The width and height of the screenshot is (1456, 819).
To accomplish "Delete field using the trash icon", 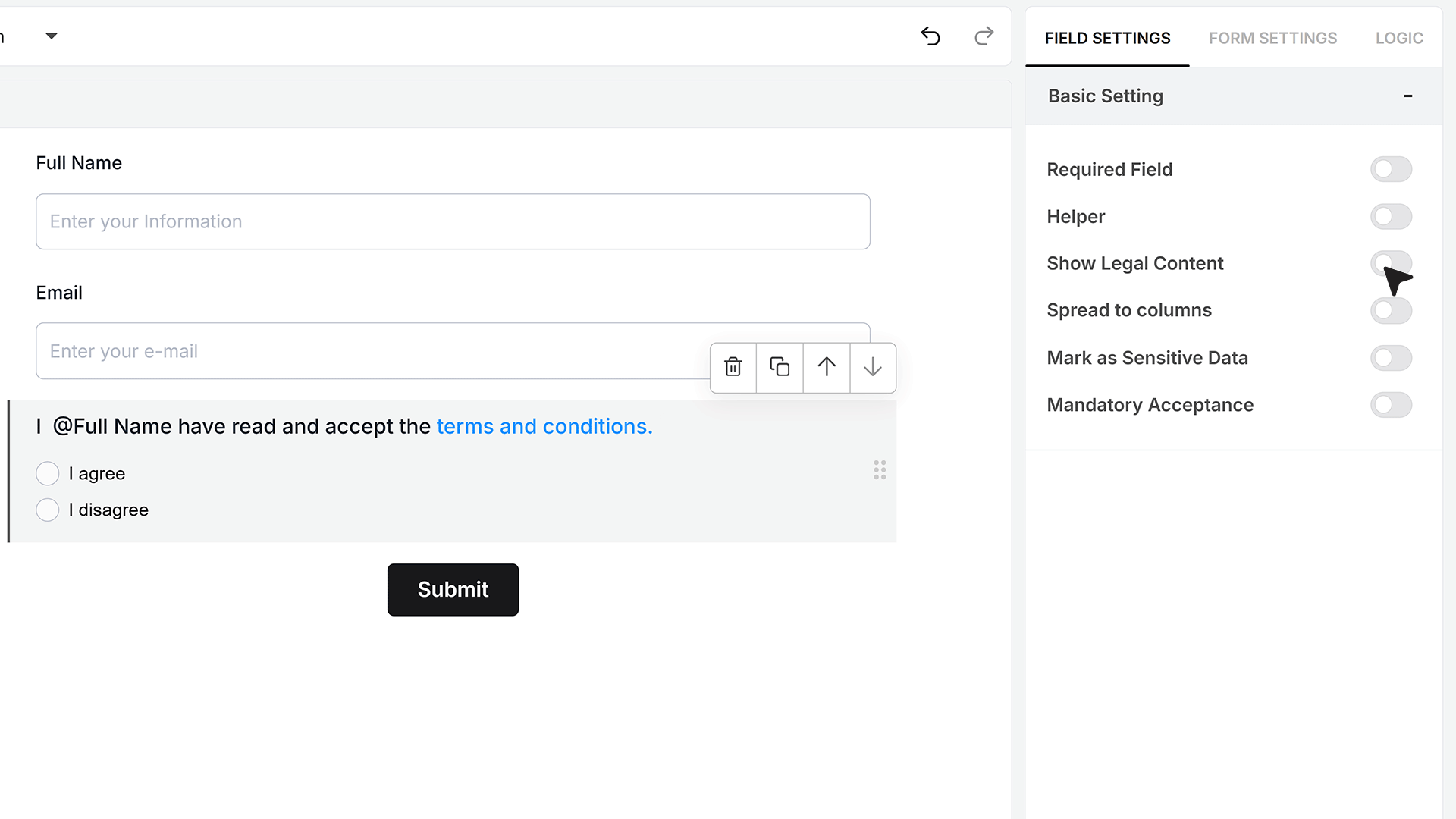I will (733, 367).
